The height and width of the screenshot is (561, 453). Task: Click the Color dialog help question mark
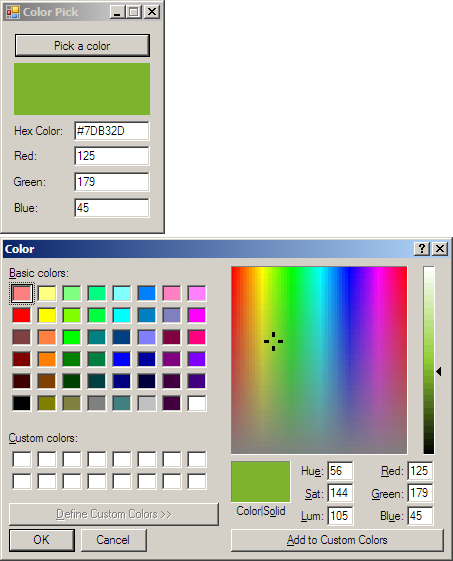coord(422,248)
